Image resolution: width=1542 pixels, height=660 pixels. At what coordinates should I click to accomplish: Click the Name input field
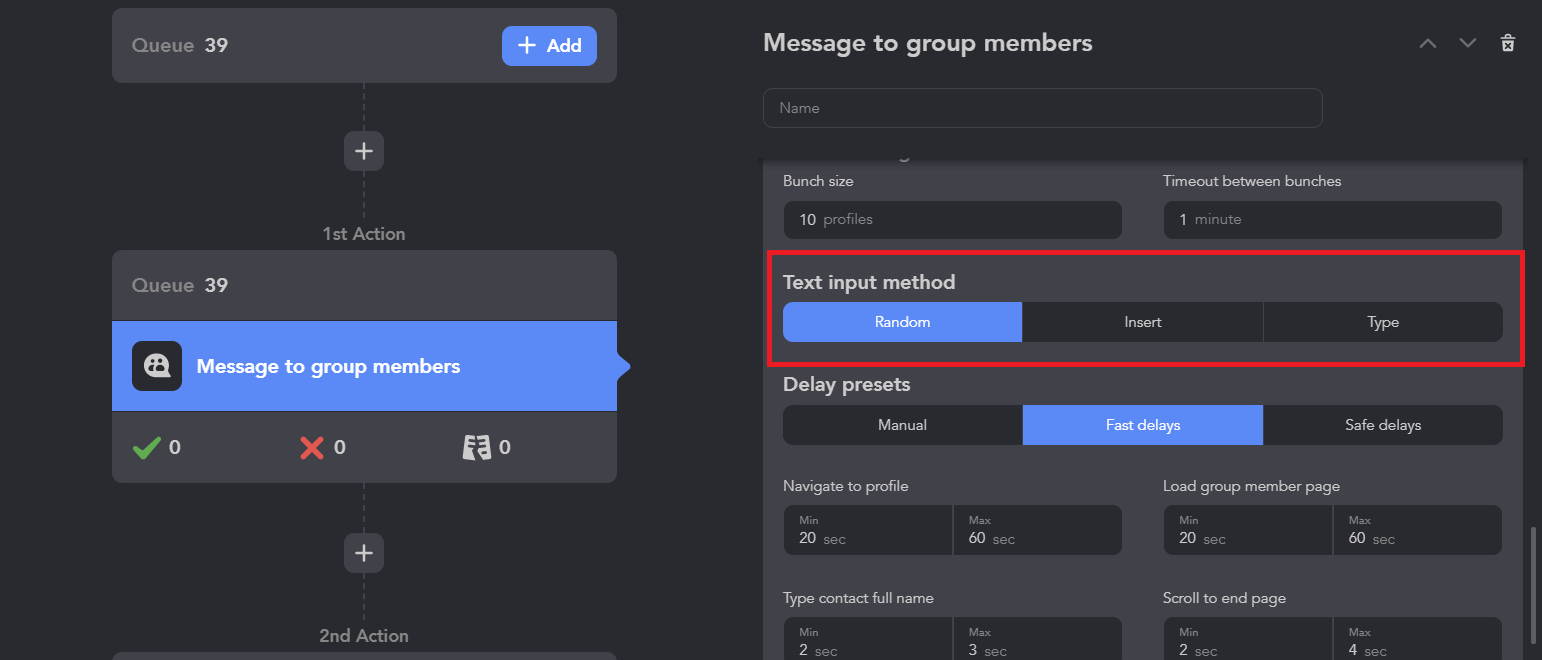tap(1042, 108)
